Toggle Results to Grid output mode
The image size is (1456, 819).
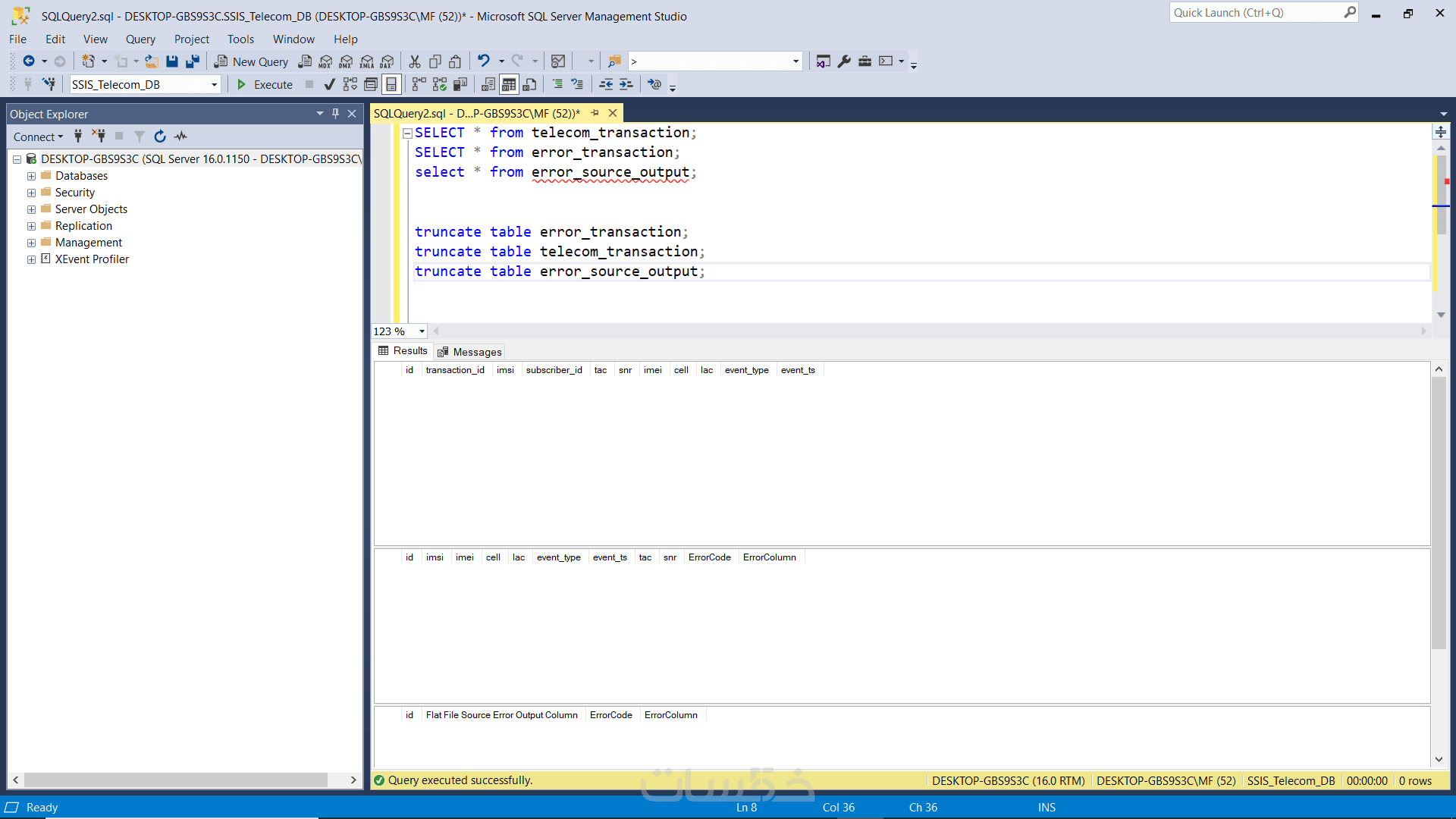[x=509, y=84]
